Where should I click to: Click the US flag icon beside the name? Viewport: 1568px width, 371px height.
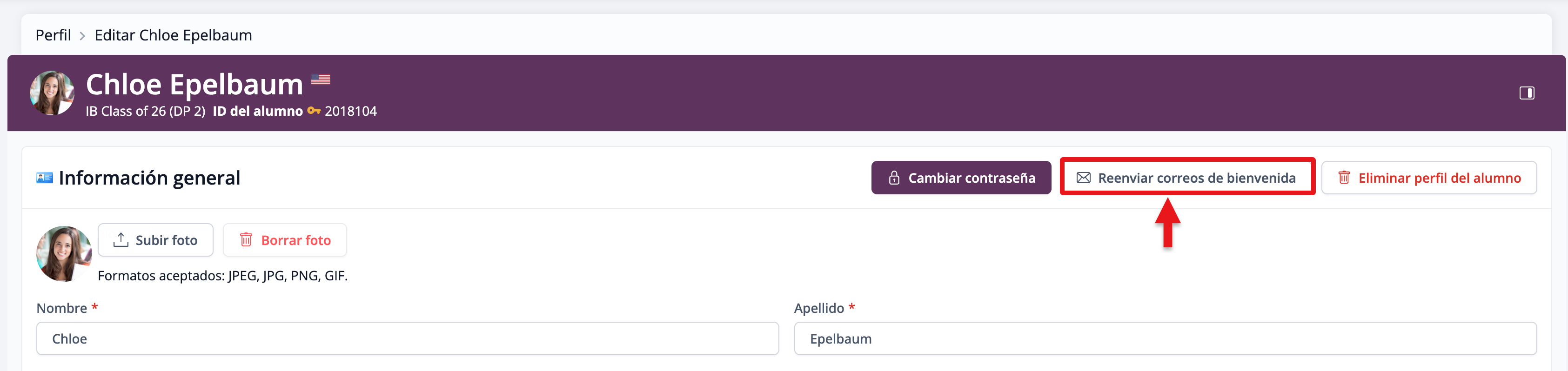[320, 79]
